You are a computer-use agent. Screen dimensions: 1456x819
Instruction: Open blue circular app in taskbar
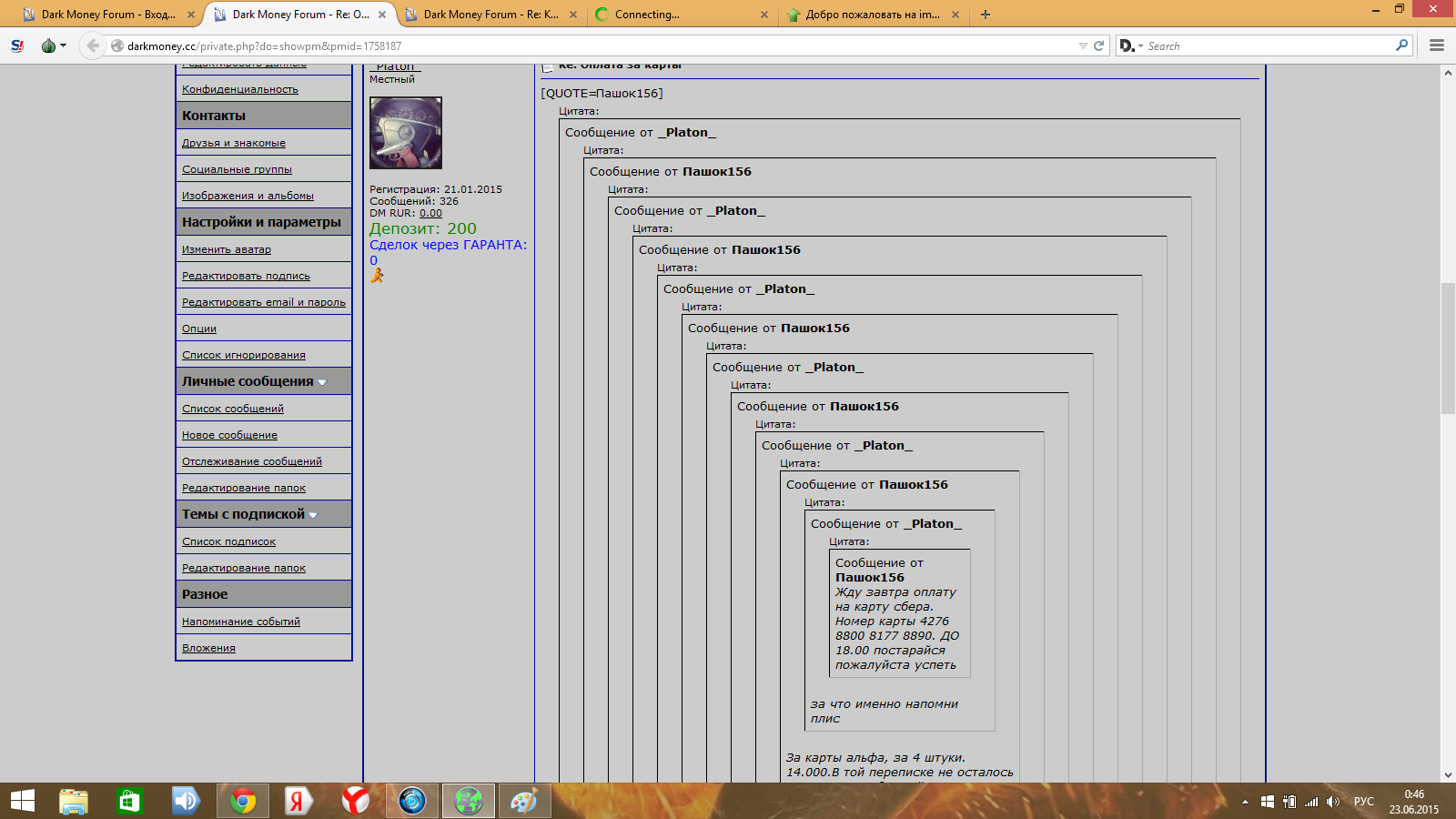coord(412,801)
